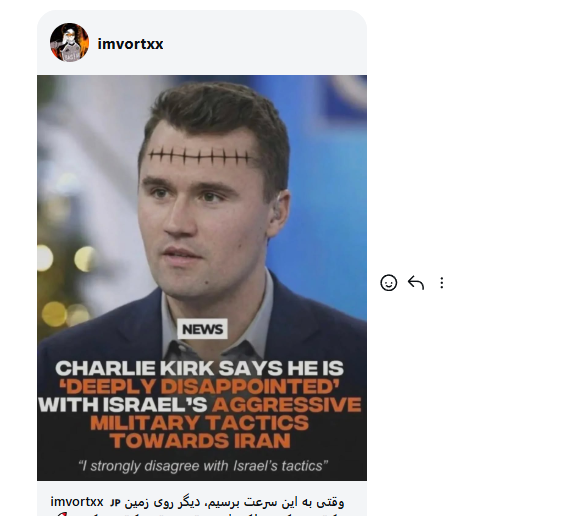Click the NEWS badge on the image
The image size is (570, 516).
pyautogui.click(x=202, y=329)
